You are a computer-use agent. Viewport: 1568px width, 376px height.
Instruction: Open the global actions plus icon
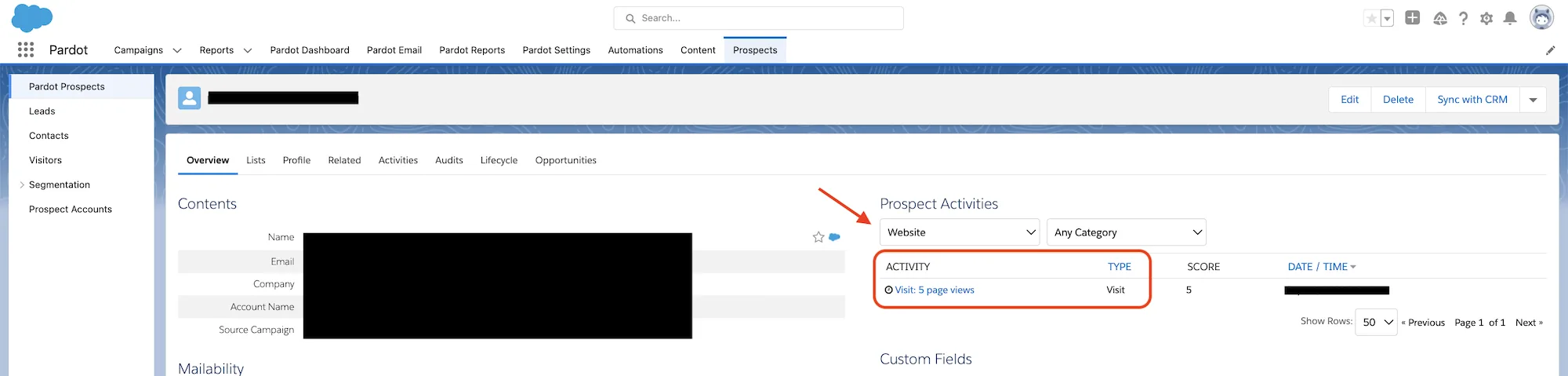pyautogui.click(x=1413, y=17)
